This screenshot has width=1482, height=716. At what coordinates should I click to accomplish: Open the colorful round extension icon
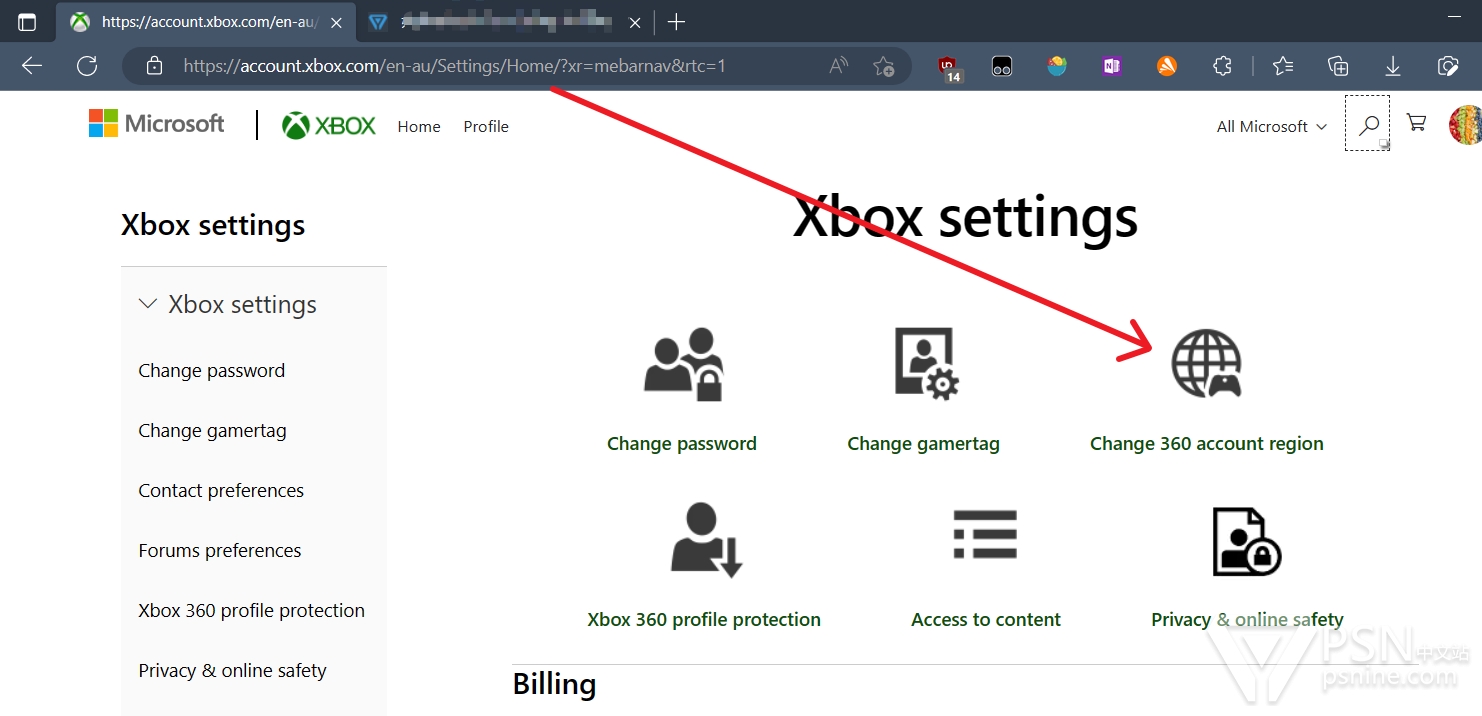point(1057,66)
